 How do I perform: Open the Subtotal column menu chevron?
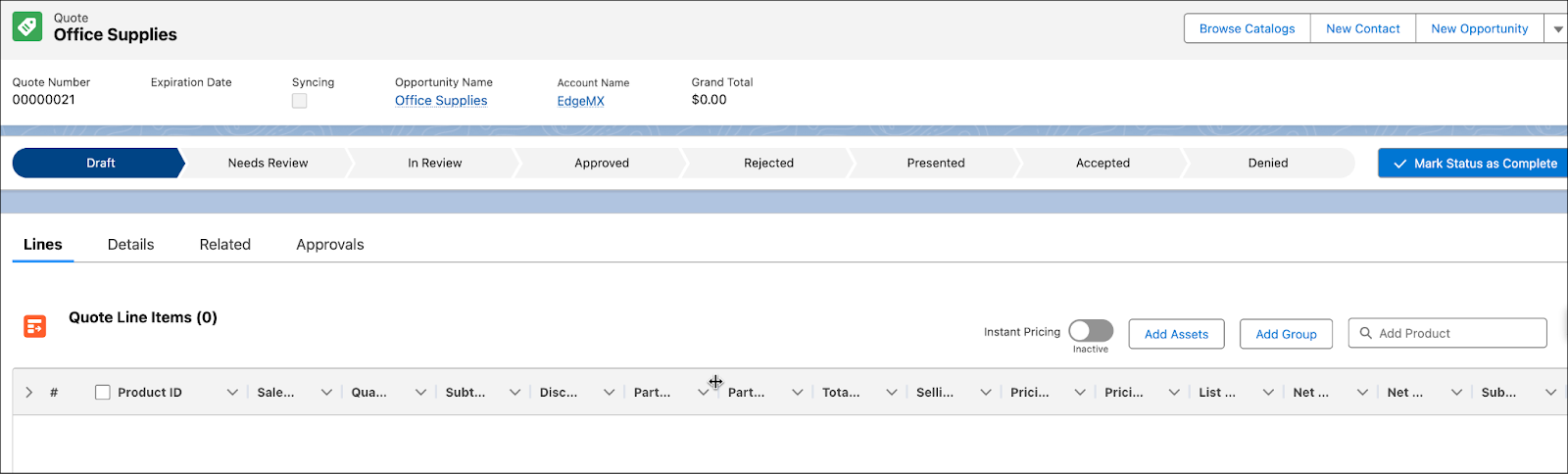point(514,393)
